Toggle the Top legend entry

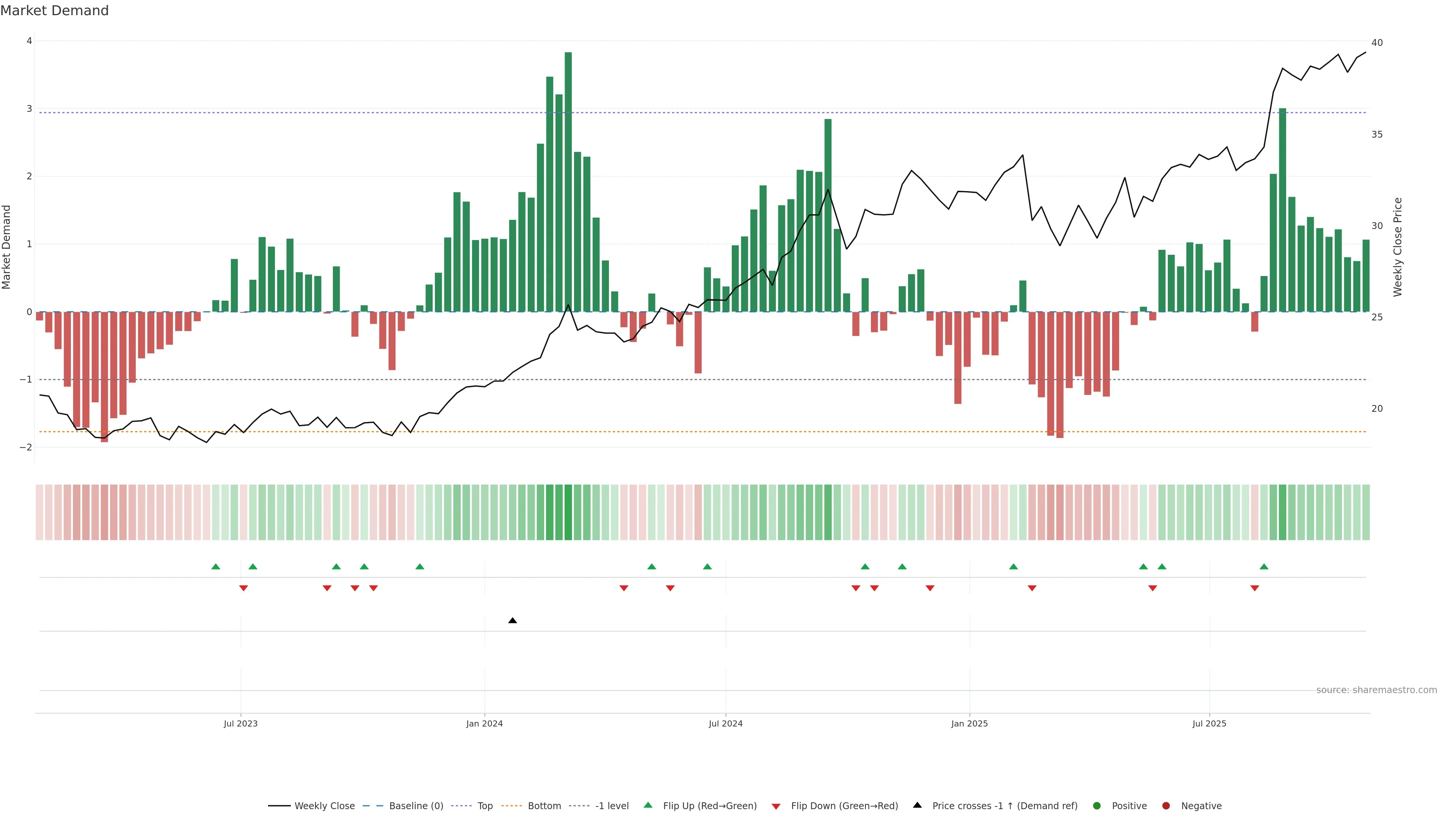(485, 805)
